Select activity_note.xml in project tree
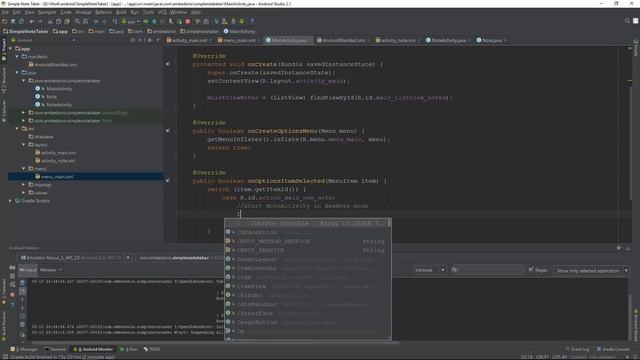The image size is (640, 360). pos(58,161)
